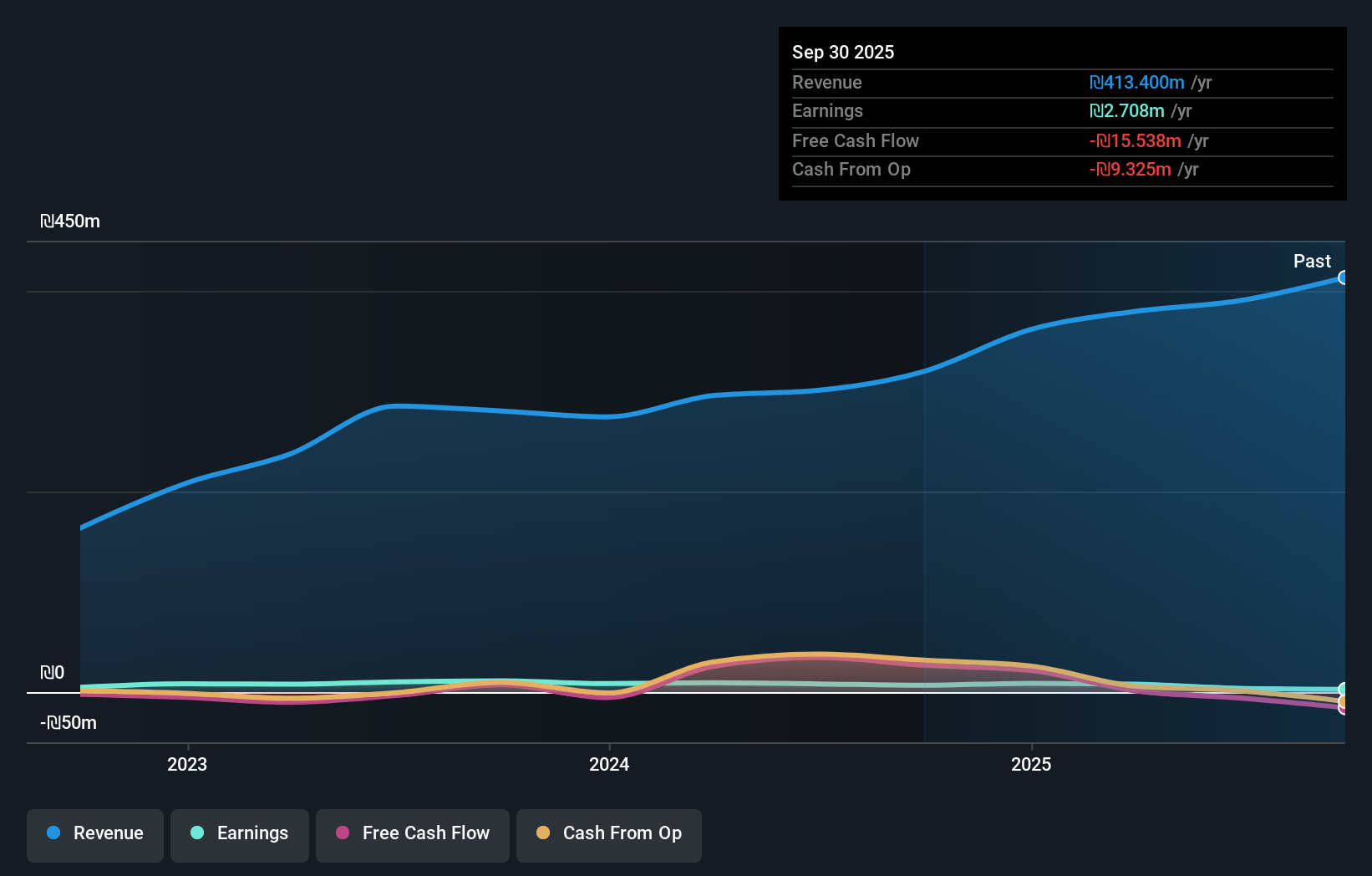Image resolution: width=1372 pixels, height=876 pixels.
Task: Click the ₪450m gridline label
Action: (x=69, y=222)
